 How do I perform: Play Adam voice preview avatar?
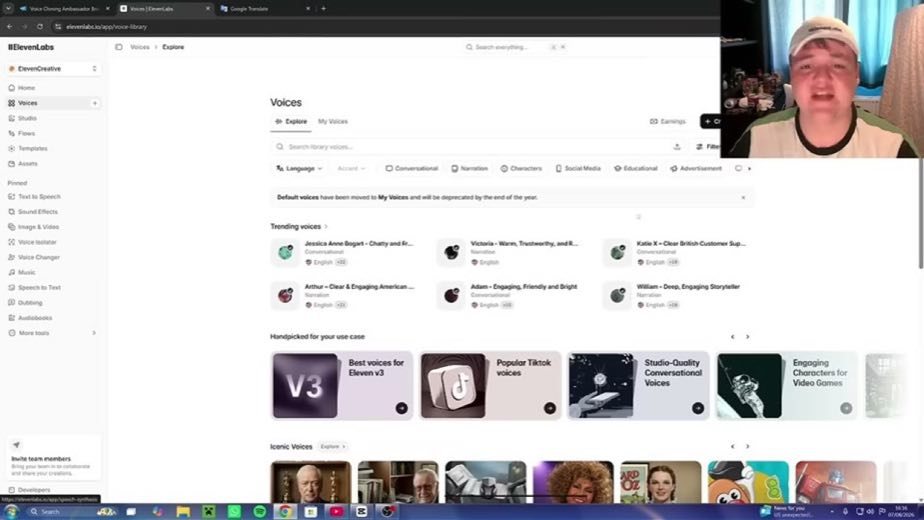coord(451,295)
